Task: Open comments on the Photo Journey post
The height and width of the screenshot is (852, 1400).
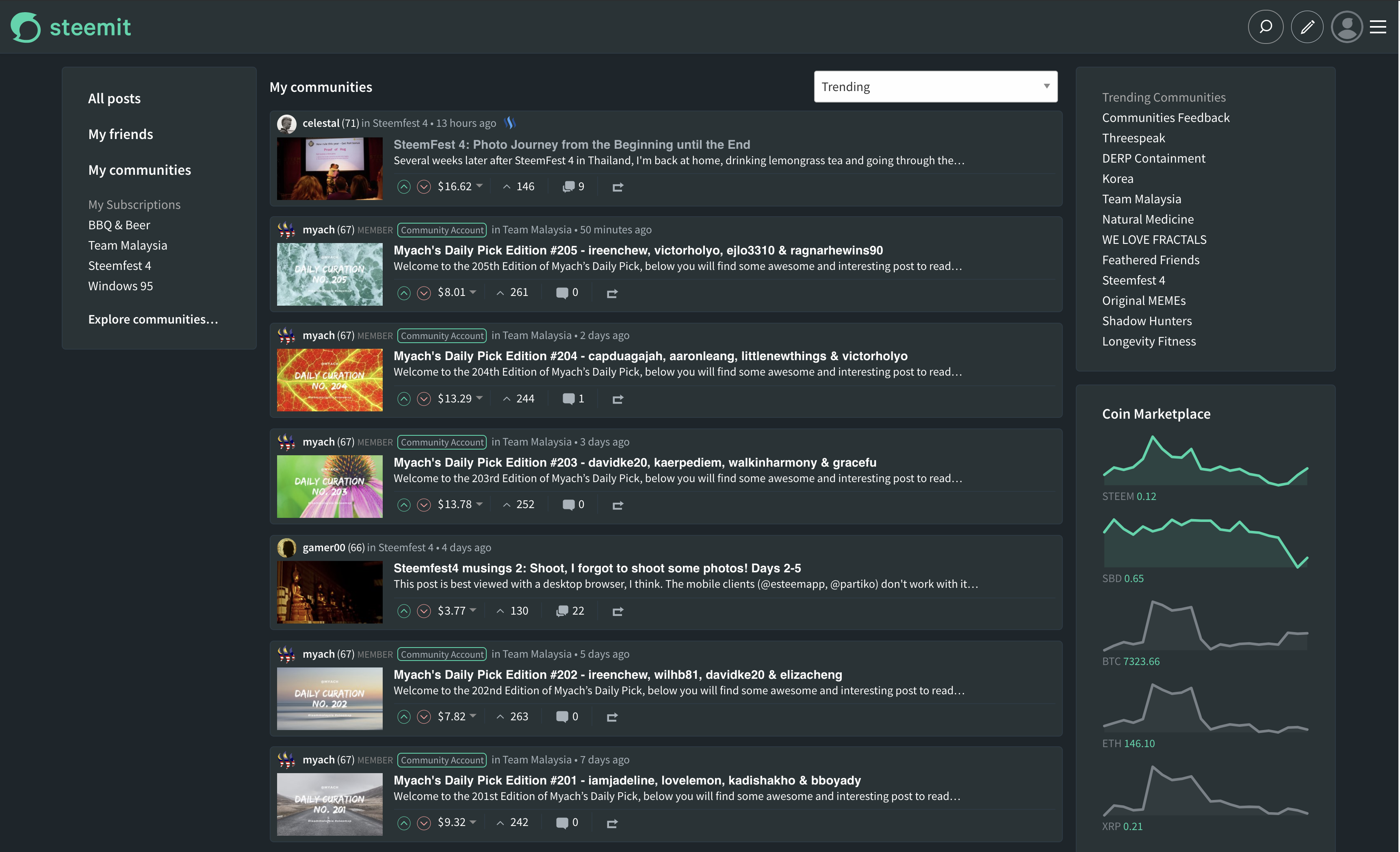Action: [x=573, y=187]
